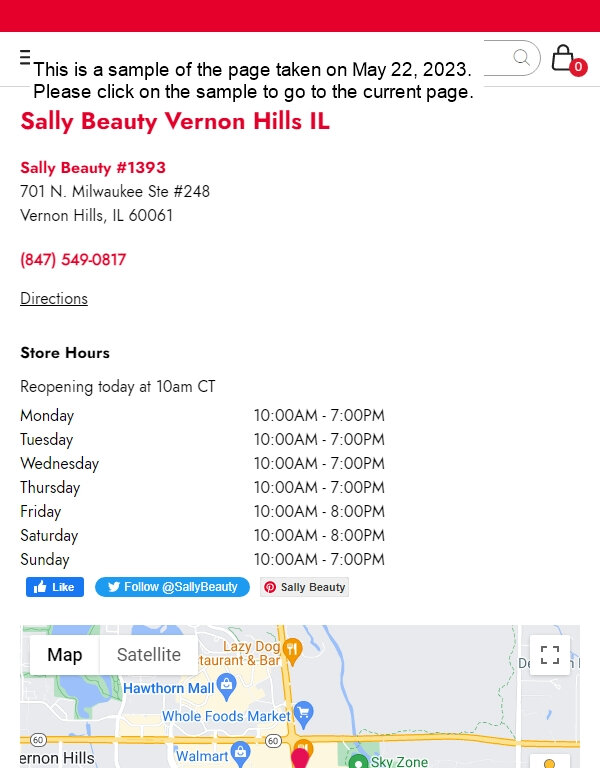Follow @SallyBeauty on Twitter
Viewport: 600px width, 768px height.
tap(172, 587)
